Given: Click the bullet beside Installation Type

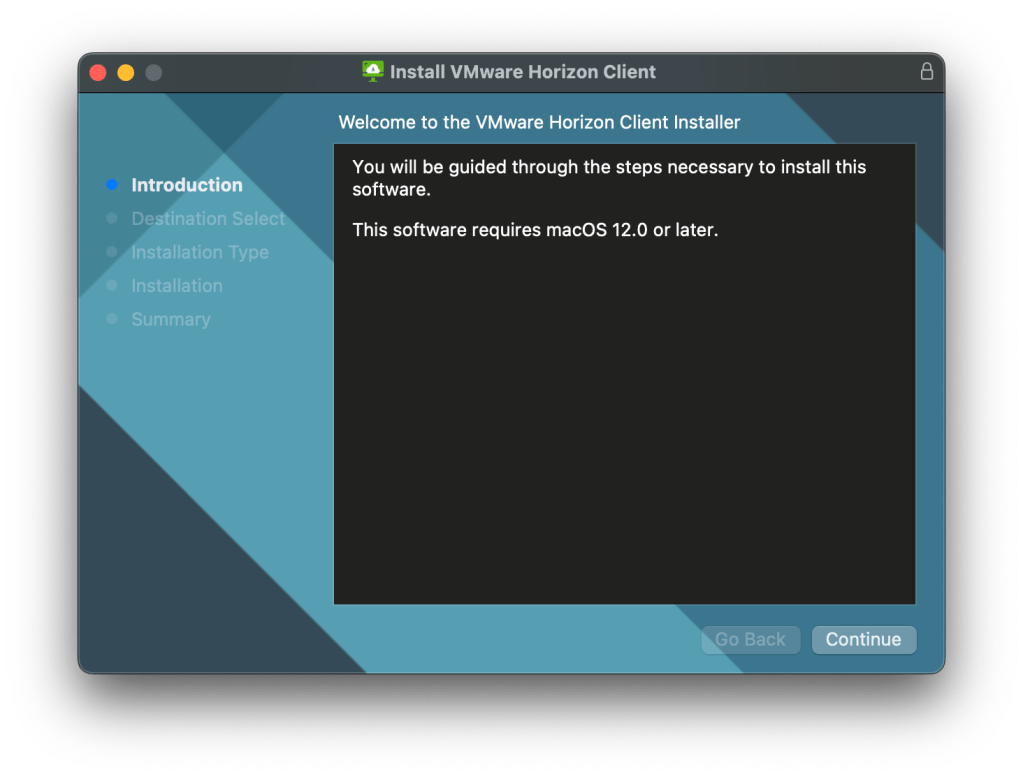Looking at the screenshot, I should coord(112,252).
